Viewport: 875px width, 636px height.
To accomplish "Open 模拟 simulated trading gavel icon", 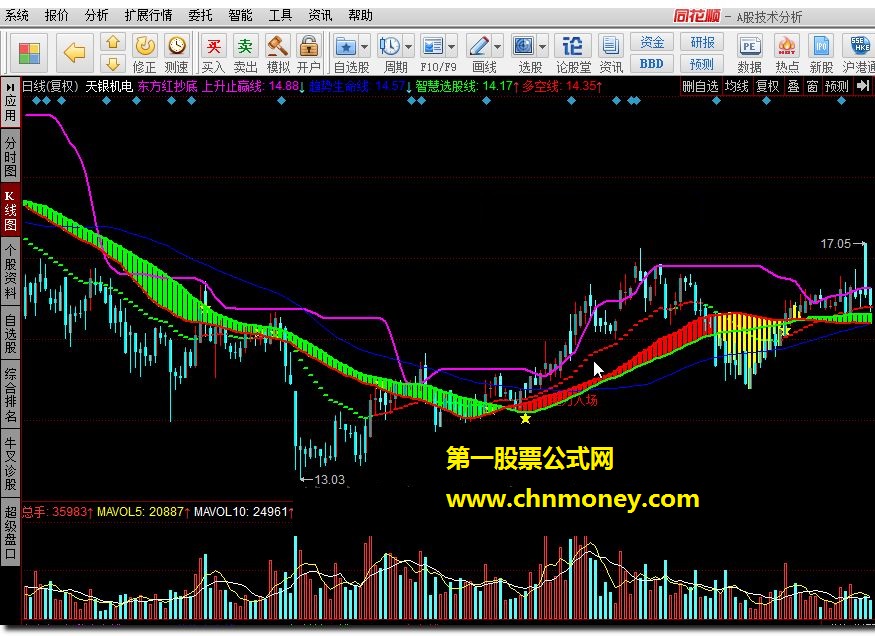I will [277, 46].
